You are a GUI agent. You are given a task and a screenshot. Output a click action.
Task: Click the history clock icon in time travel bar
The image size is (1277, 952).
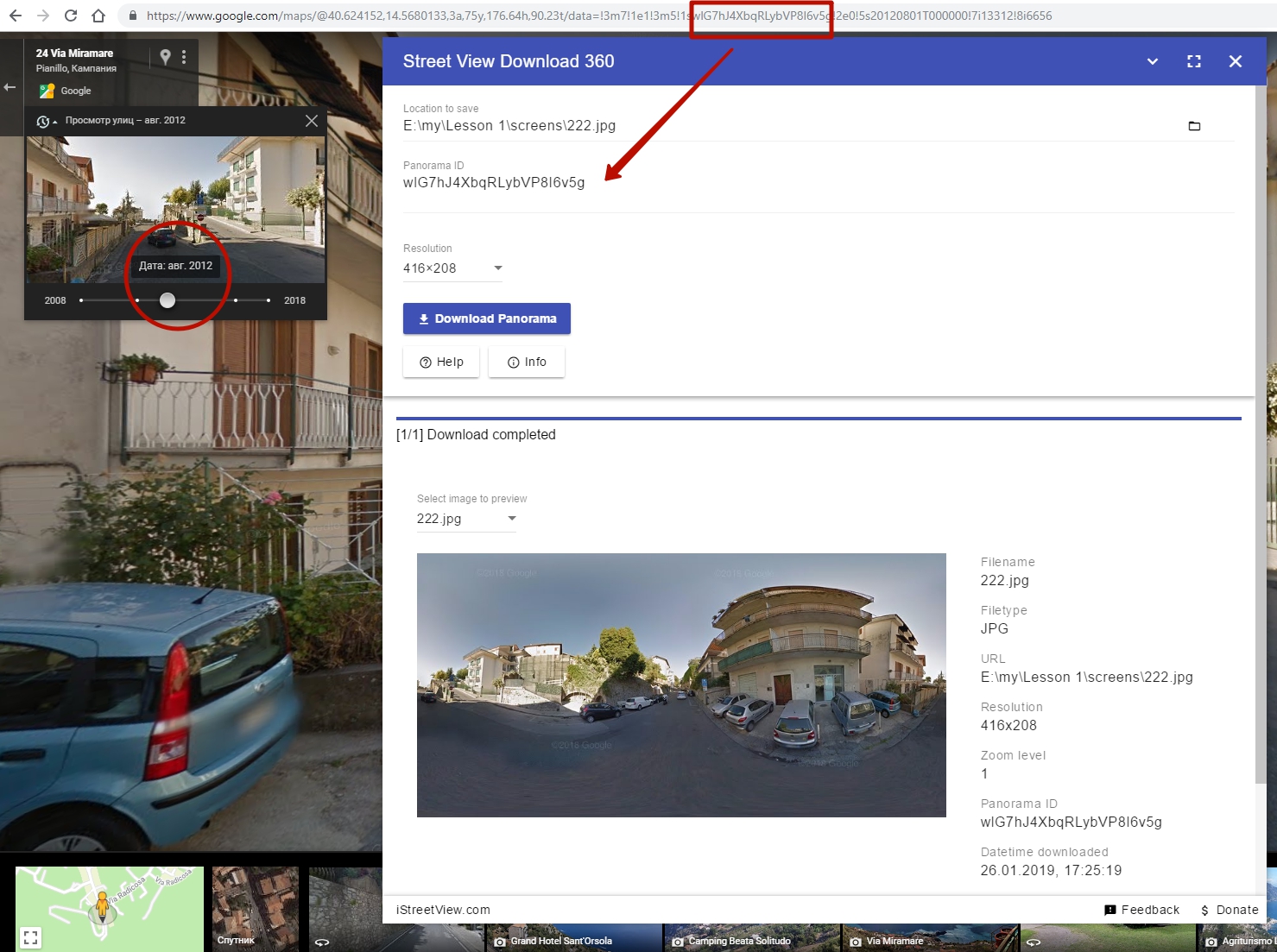click(43, 122)
